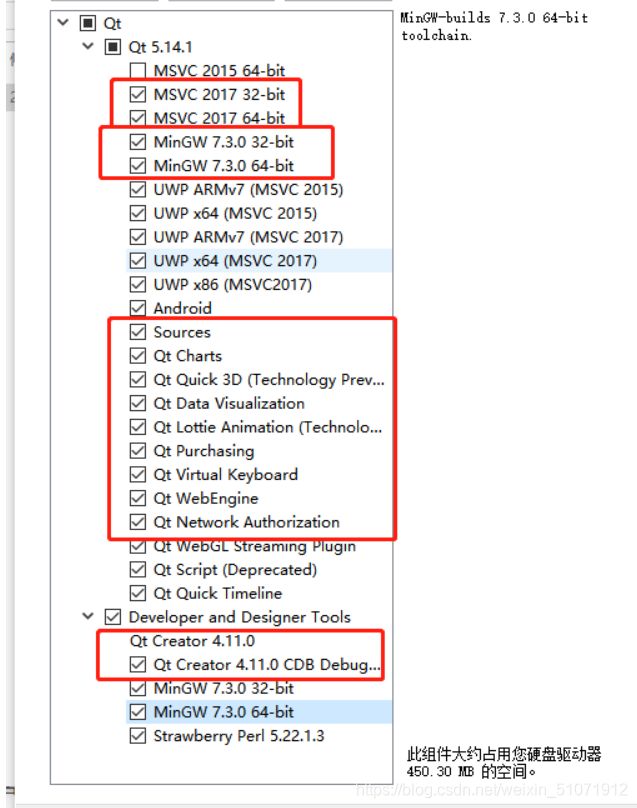Click the Qt WebEngine label
Viewport: 637px width, 808px height.
click(206, 498)
